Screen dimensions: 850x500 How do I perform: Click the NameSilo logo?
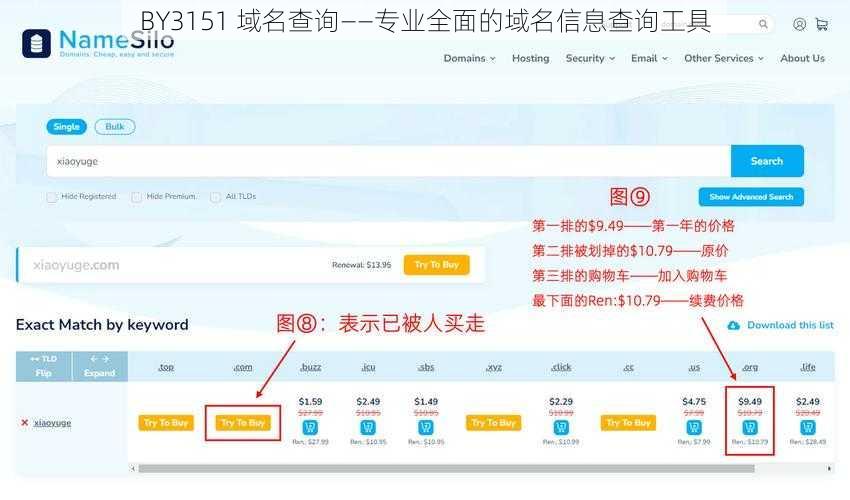point(98,43)
